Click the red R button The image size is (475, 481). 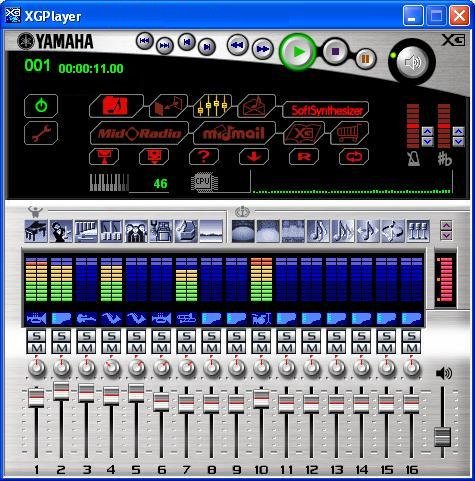tap(304, 156)
